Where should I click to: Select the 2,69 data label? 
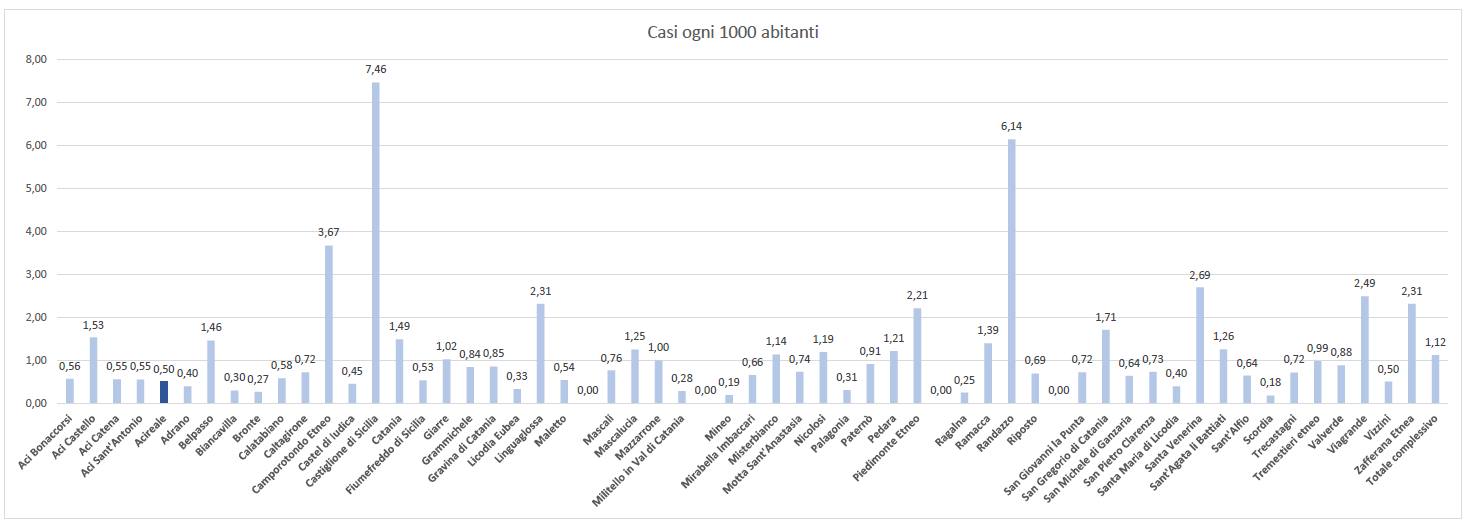[x=1199, y=274]
